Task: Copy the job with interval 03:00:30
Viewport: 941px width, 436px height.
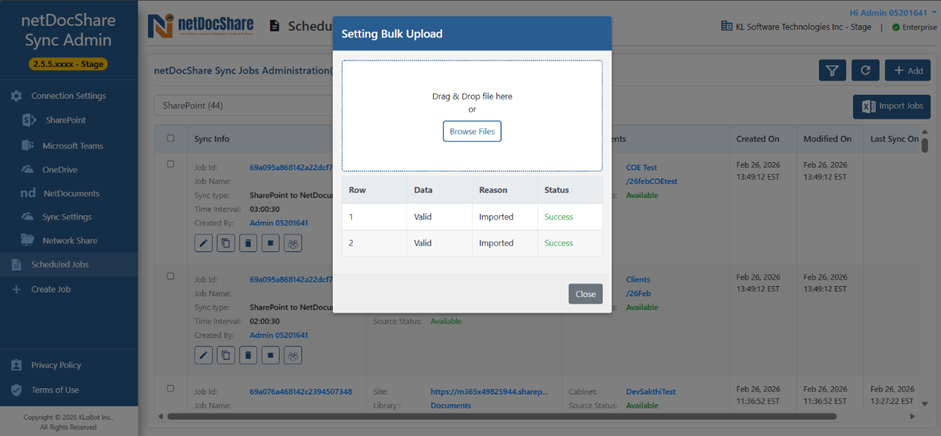Action: (226, 243)
